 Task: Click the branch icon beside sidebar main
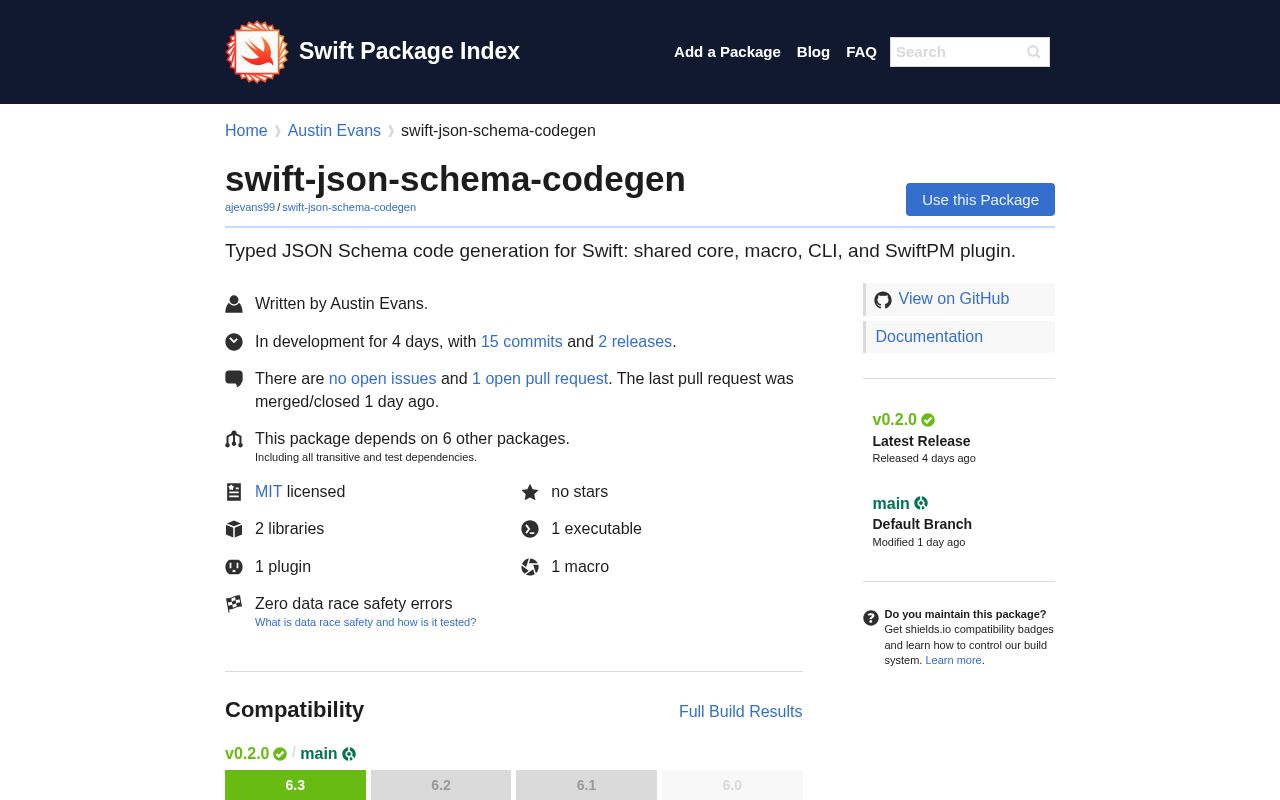point(921,503)
